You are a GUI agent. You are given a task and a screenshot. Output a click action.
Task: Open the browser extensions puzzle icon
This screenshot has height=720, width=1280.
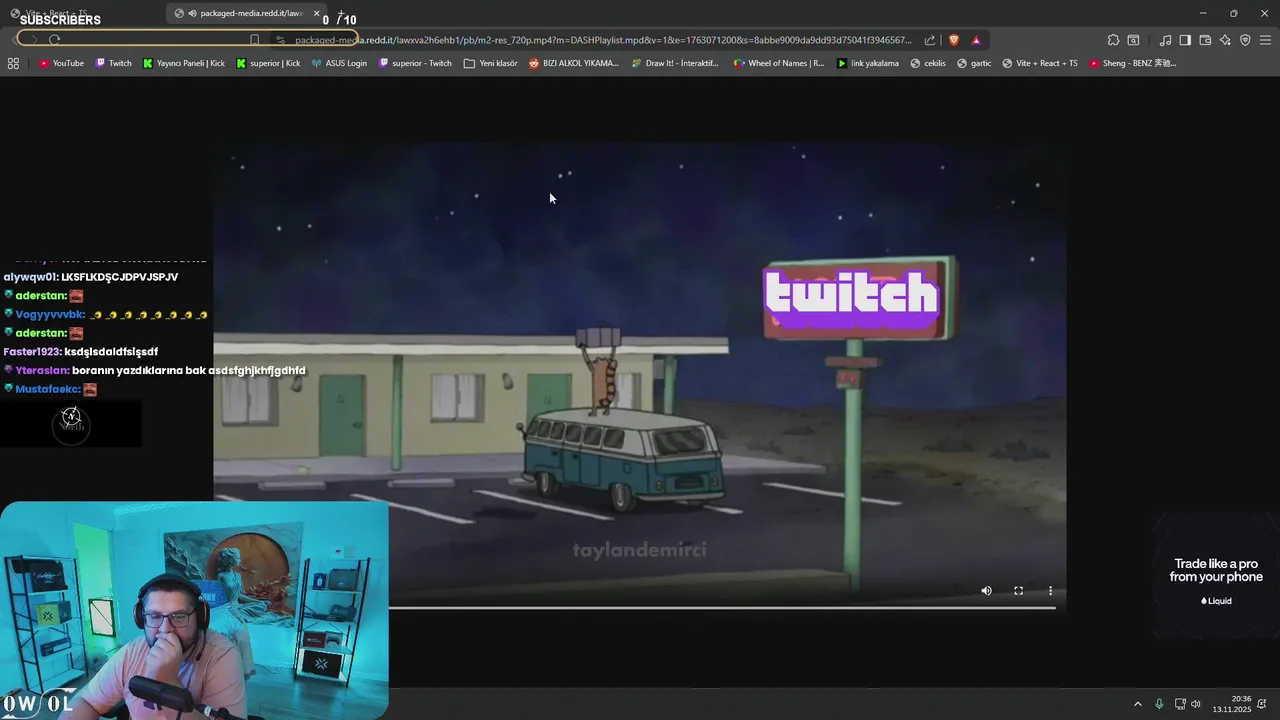(x=1113, y=40)
